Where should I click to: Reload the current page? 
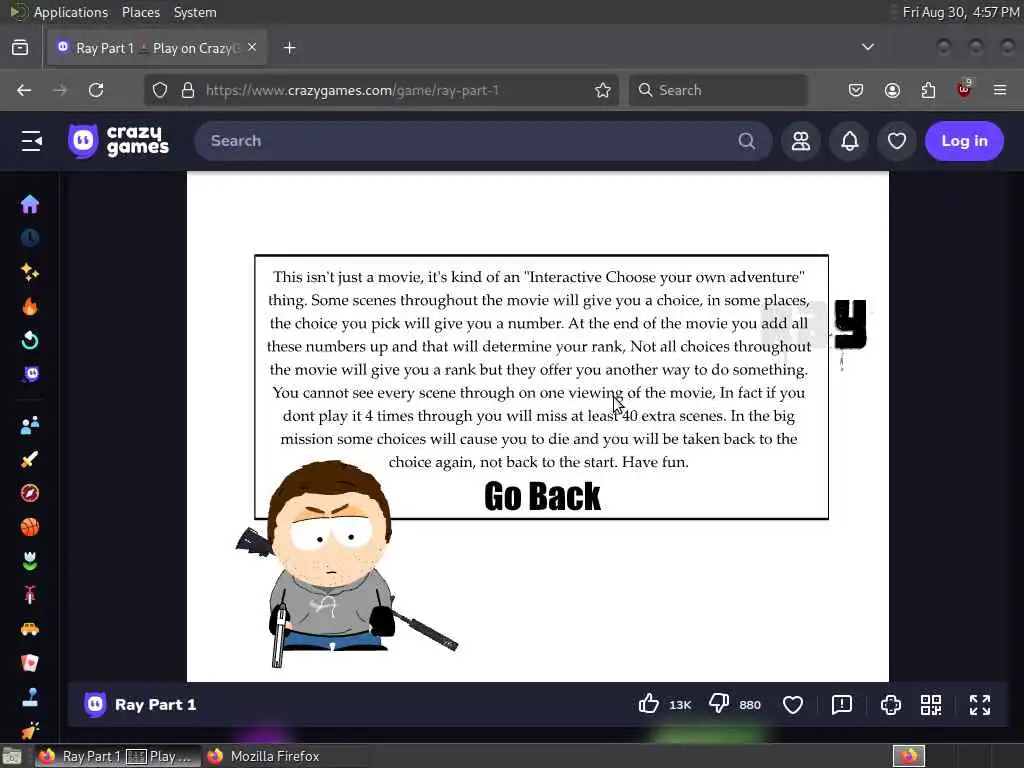[x=96, y=90]
